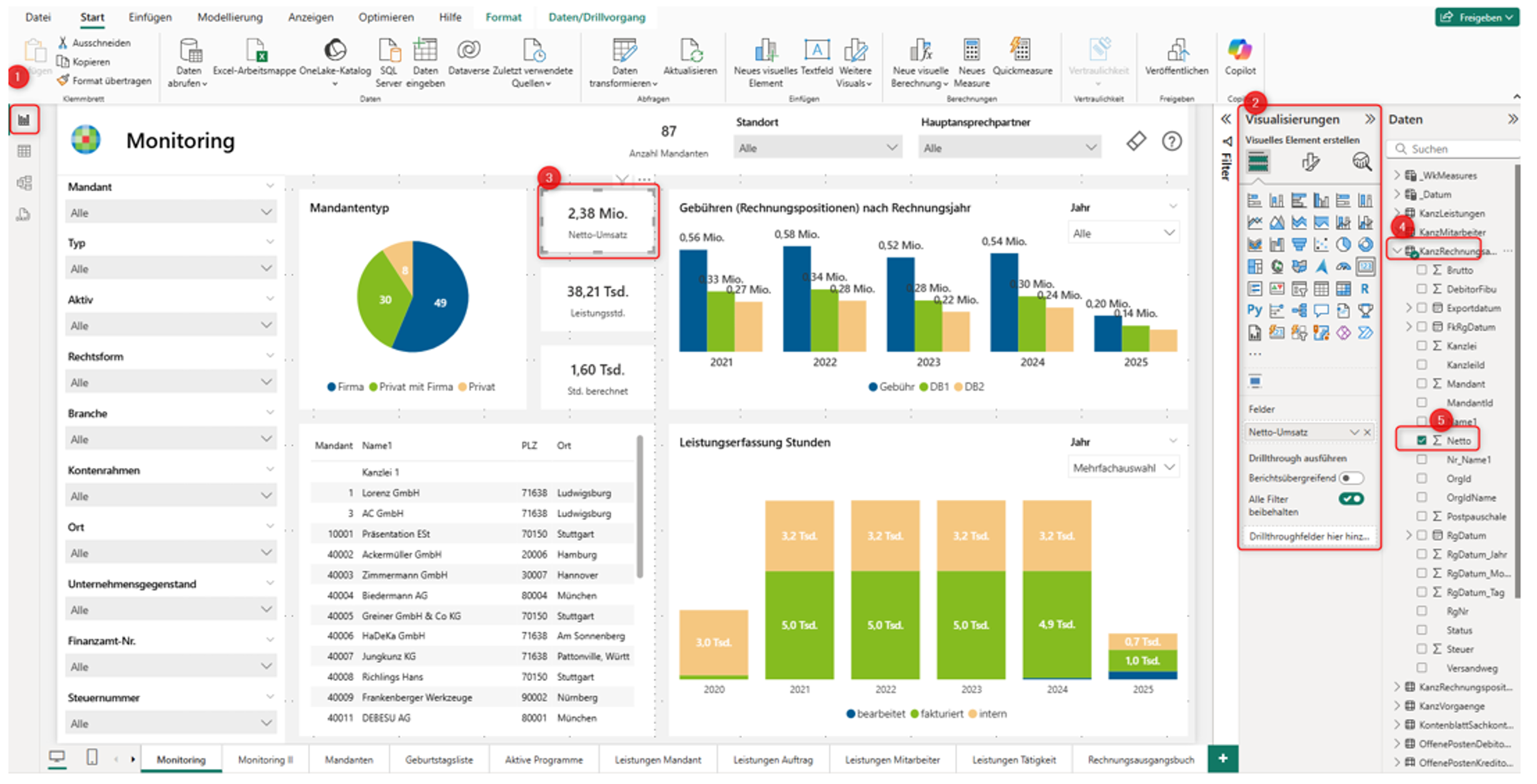This screenshot has width=1537, height=784.
Task: Click Format übertragen button
Action: point(105,81)
